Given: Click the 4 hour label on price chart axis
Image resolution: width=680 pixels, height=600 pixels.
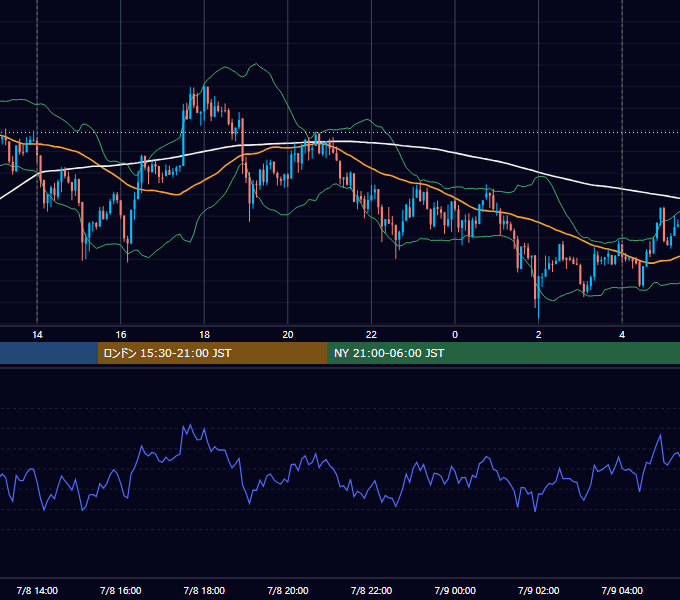Looking at the screenshot, I should [x=622, y=335].
